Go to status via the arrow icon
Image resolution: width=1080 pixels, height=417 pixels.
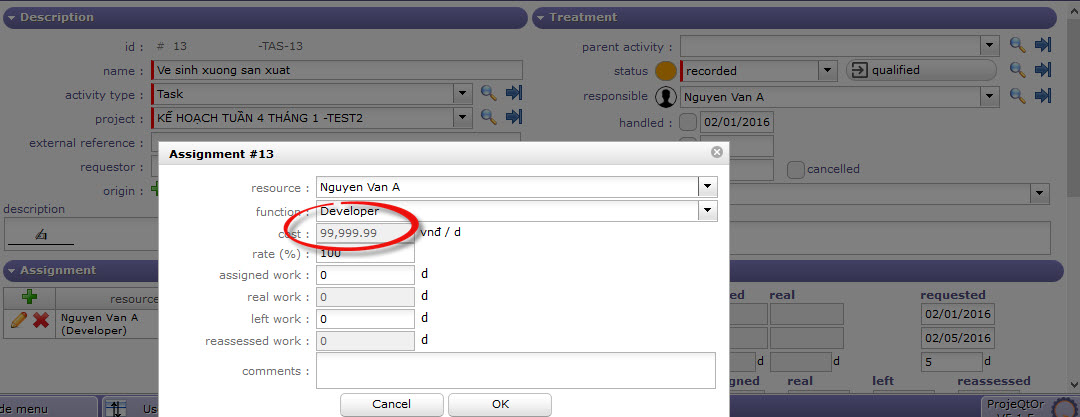click(x=1043, y=70)
